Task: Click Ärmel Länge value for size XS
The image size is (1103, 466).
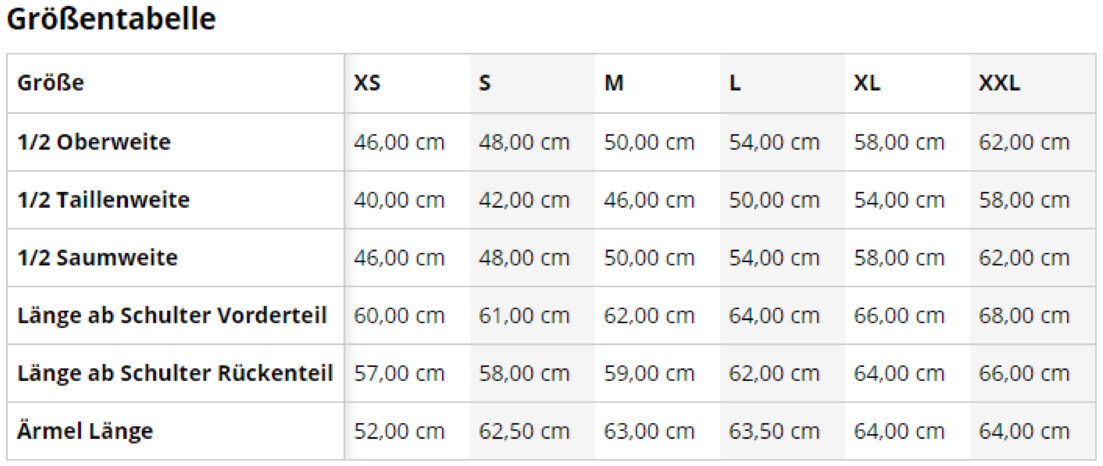Action: (x=399, y=432)
